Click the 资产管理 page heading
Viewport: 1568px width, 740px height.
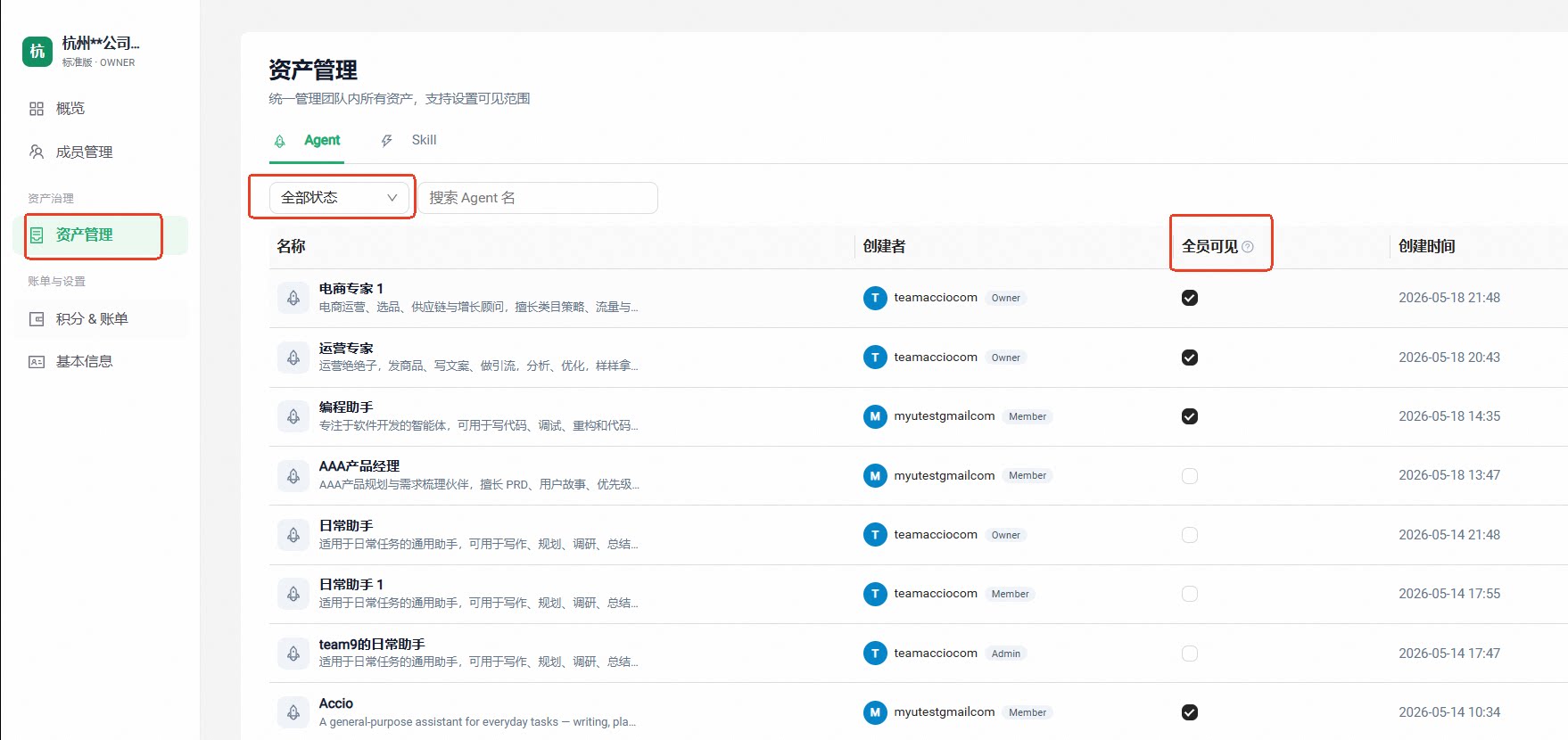pos(313,70)
